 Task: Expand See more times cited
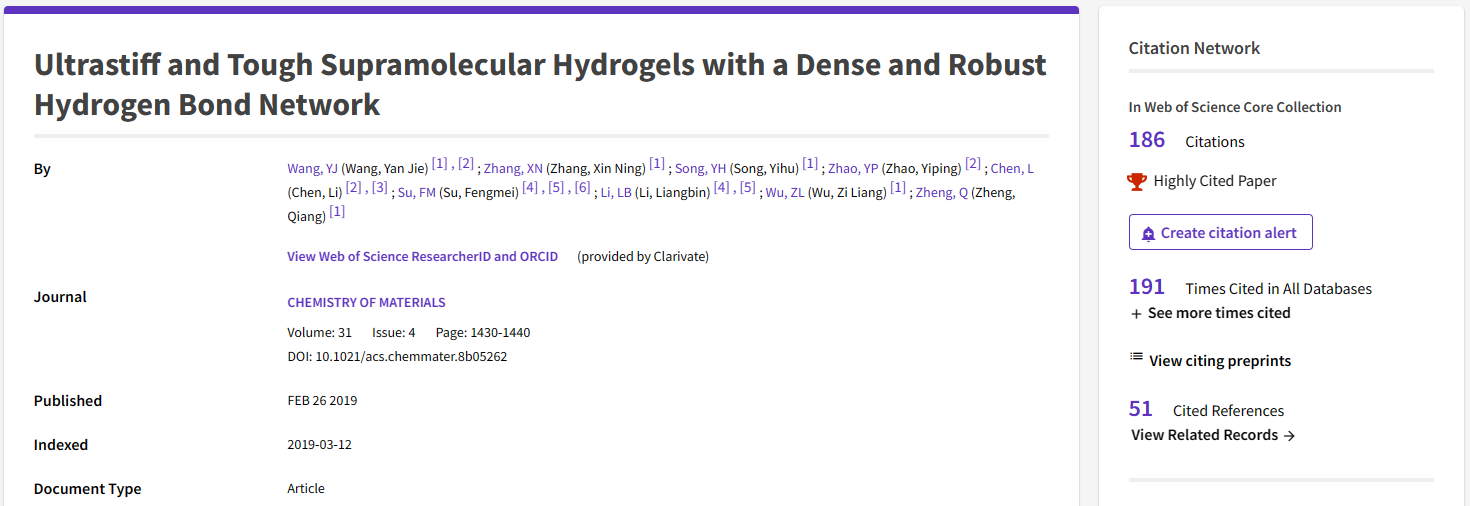pos(1210,313)
